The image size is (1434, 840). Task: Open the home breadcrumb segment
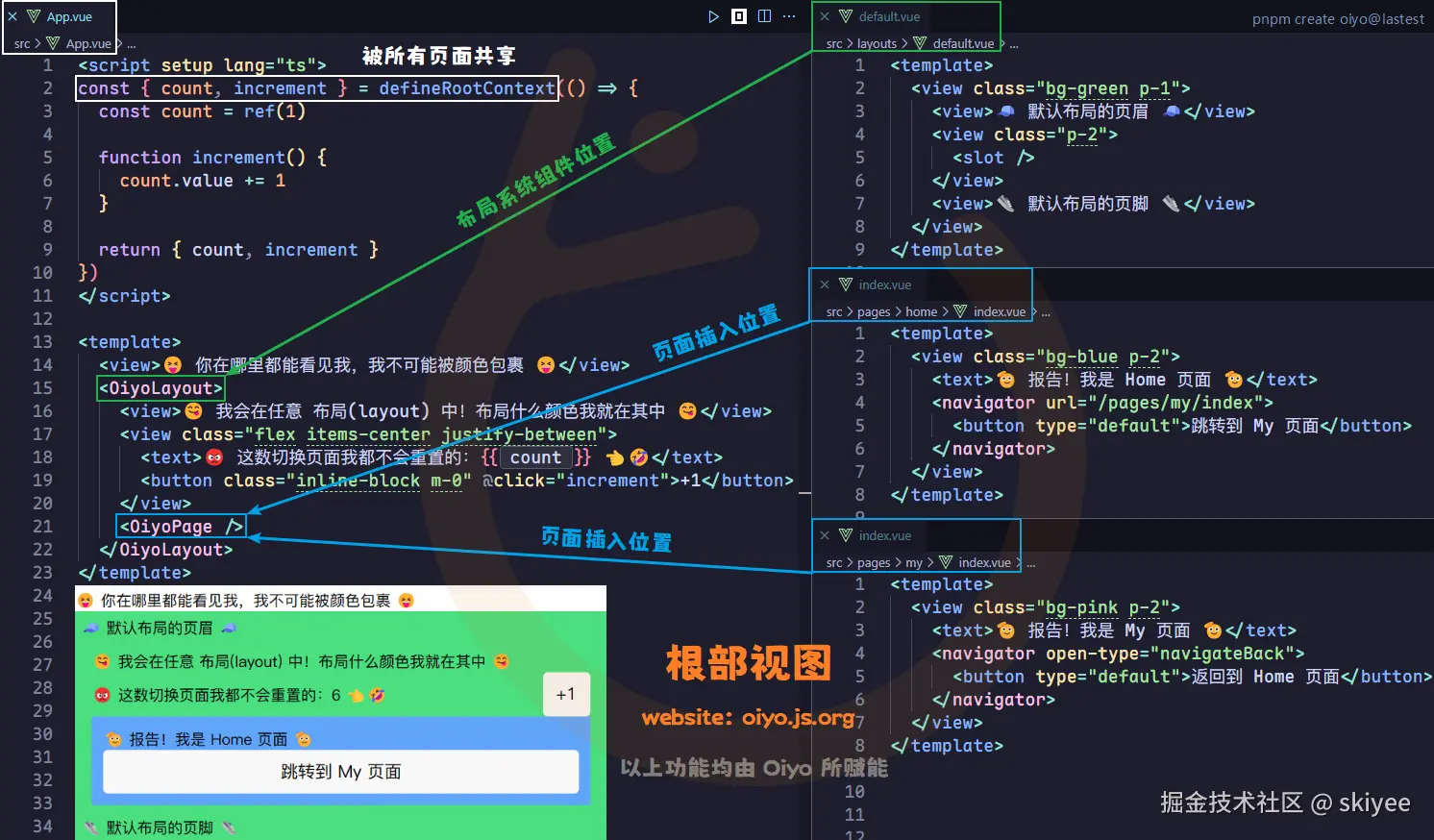(921, 311)
